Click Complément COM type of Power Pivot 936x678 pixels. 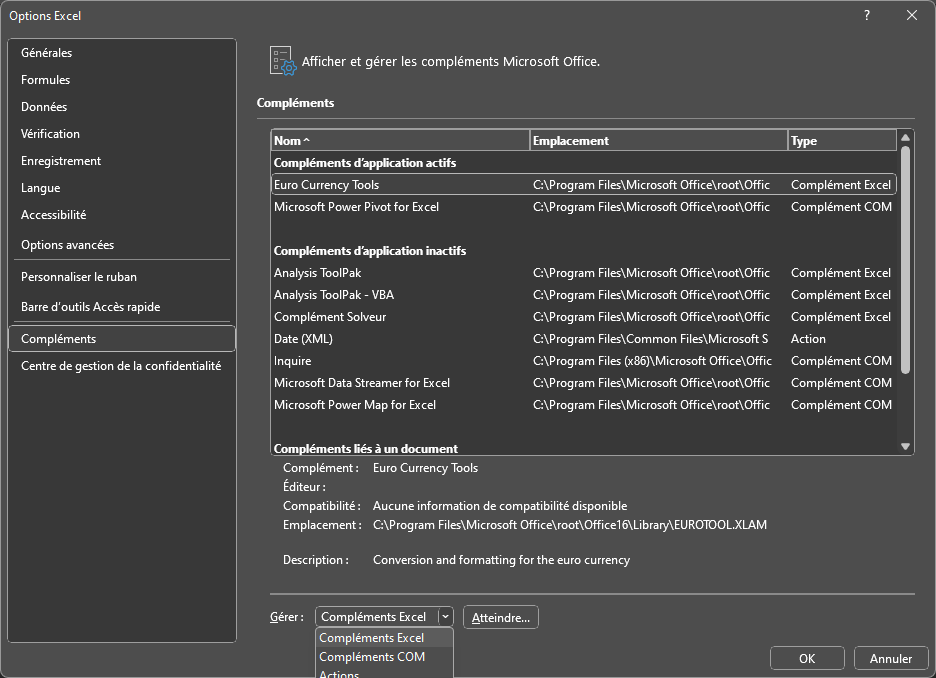[x=841, y=207]
